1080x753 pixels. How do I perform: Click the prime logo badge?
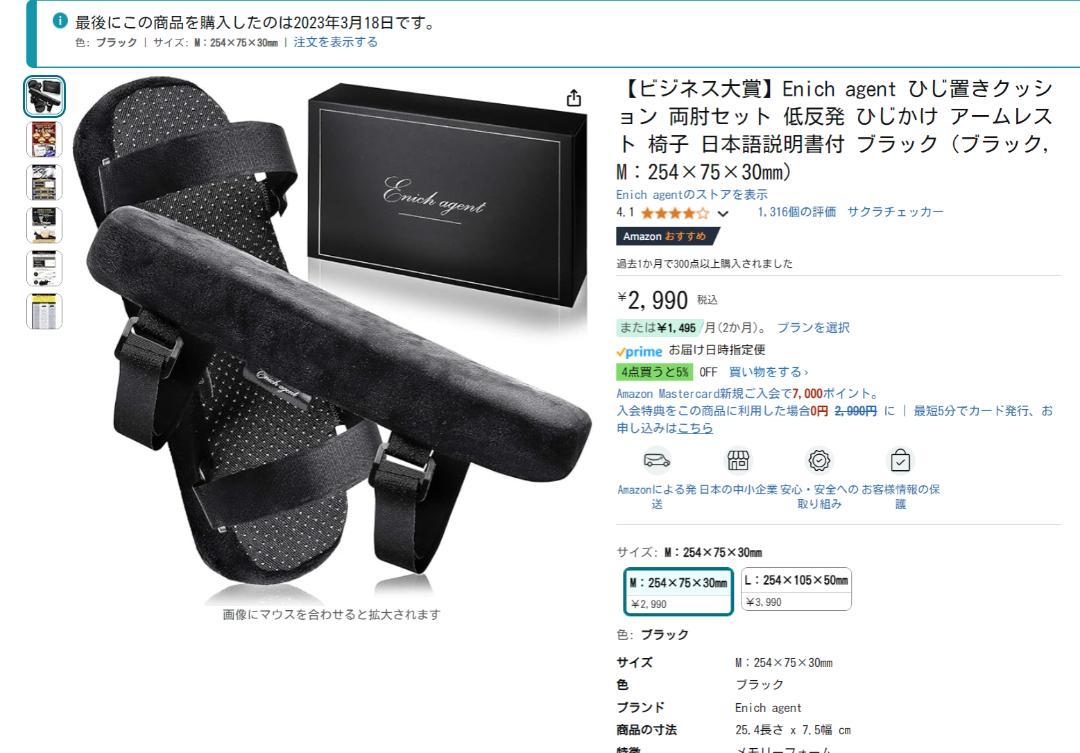[639, 351]
